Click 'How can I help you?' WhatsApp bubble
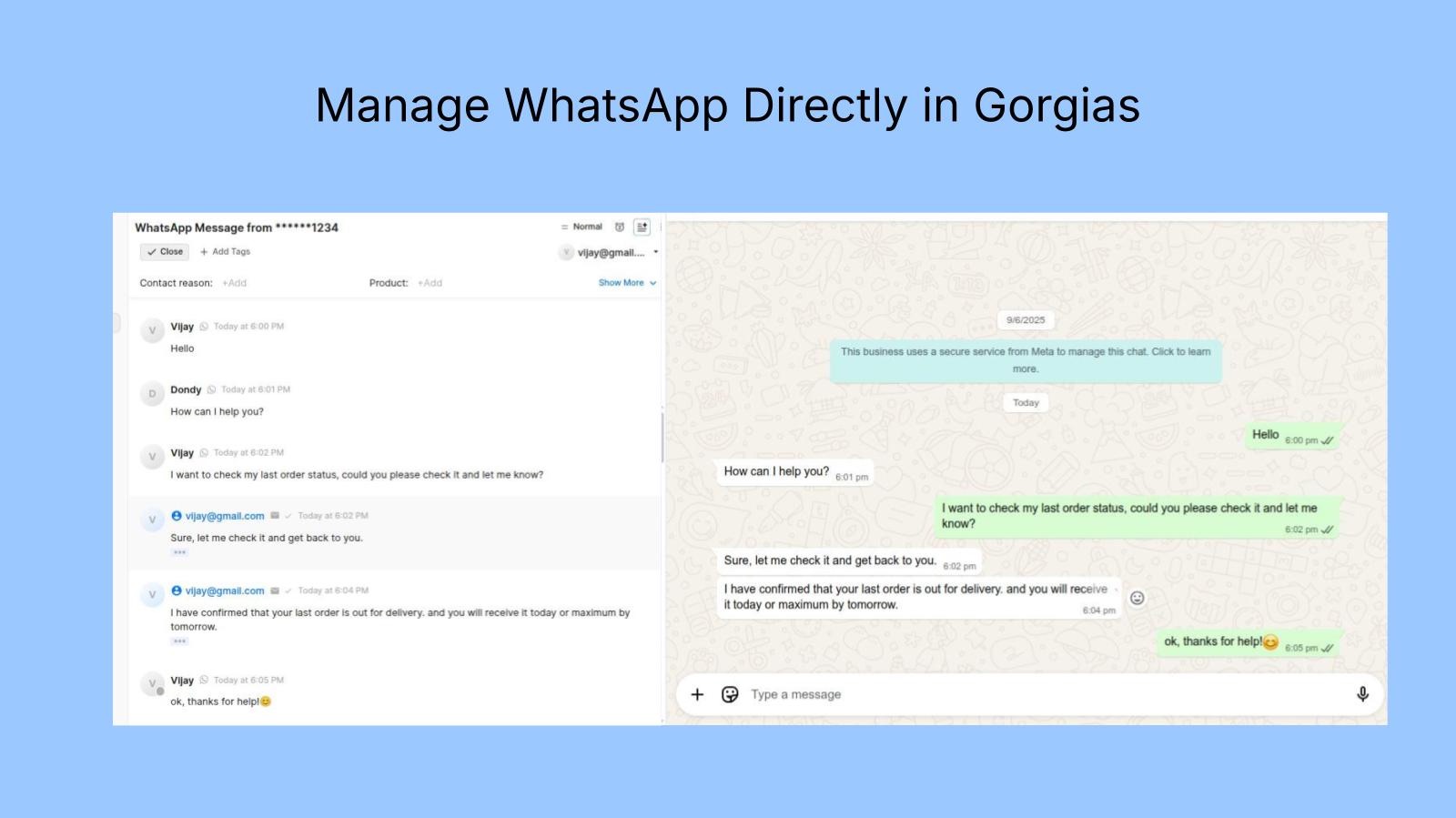This screenshot has width=1456, height=818. [x=794, y=472]
